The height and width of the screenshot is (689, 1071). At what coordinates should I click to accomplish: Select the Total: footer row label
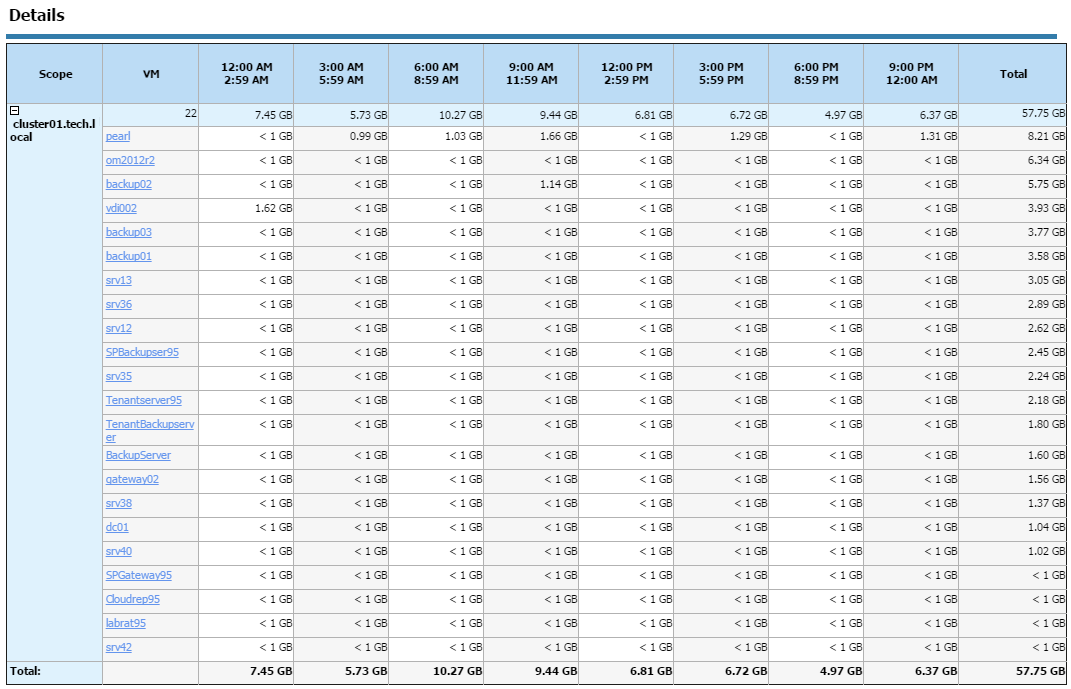(x=25, y=671)
